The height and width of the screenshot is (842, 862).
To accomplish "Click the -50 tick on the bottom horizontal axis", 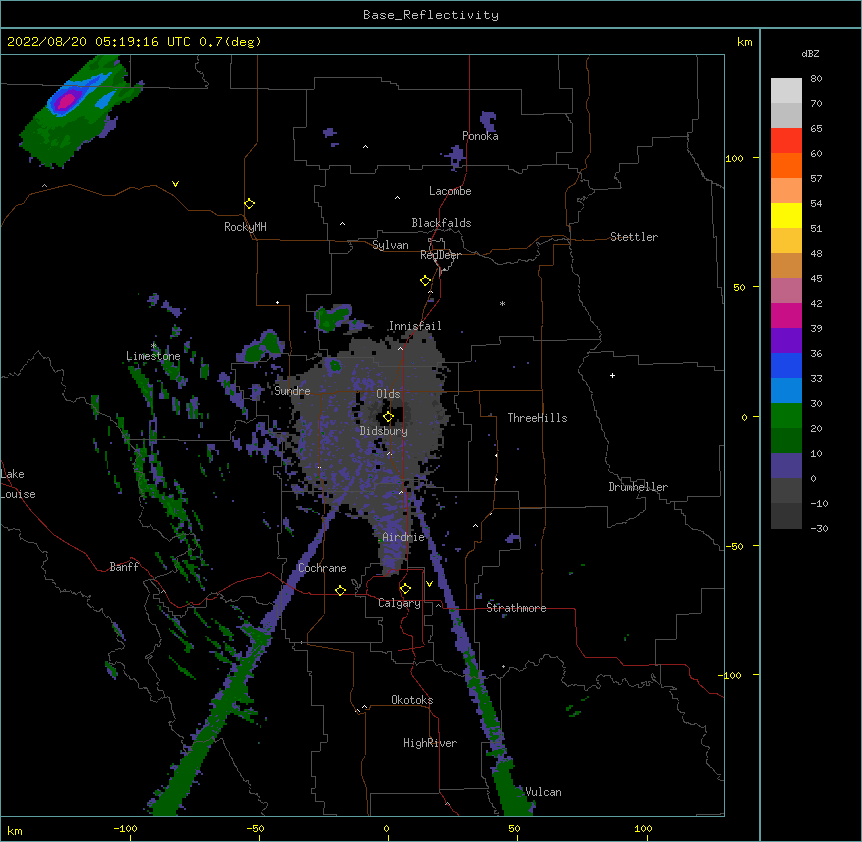I will point(255,828).
